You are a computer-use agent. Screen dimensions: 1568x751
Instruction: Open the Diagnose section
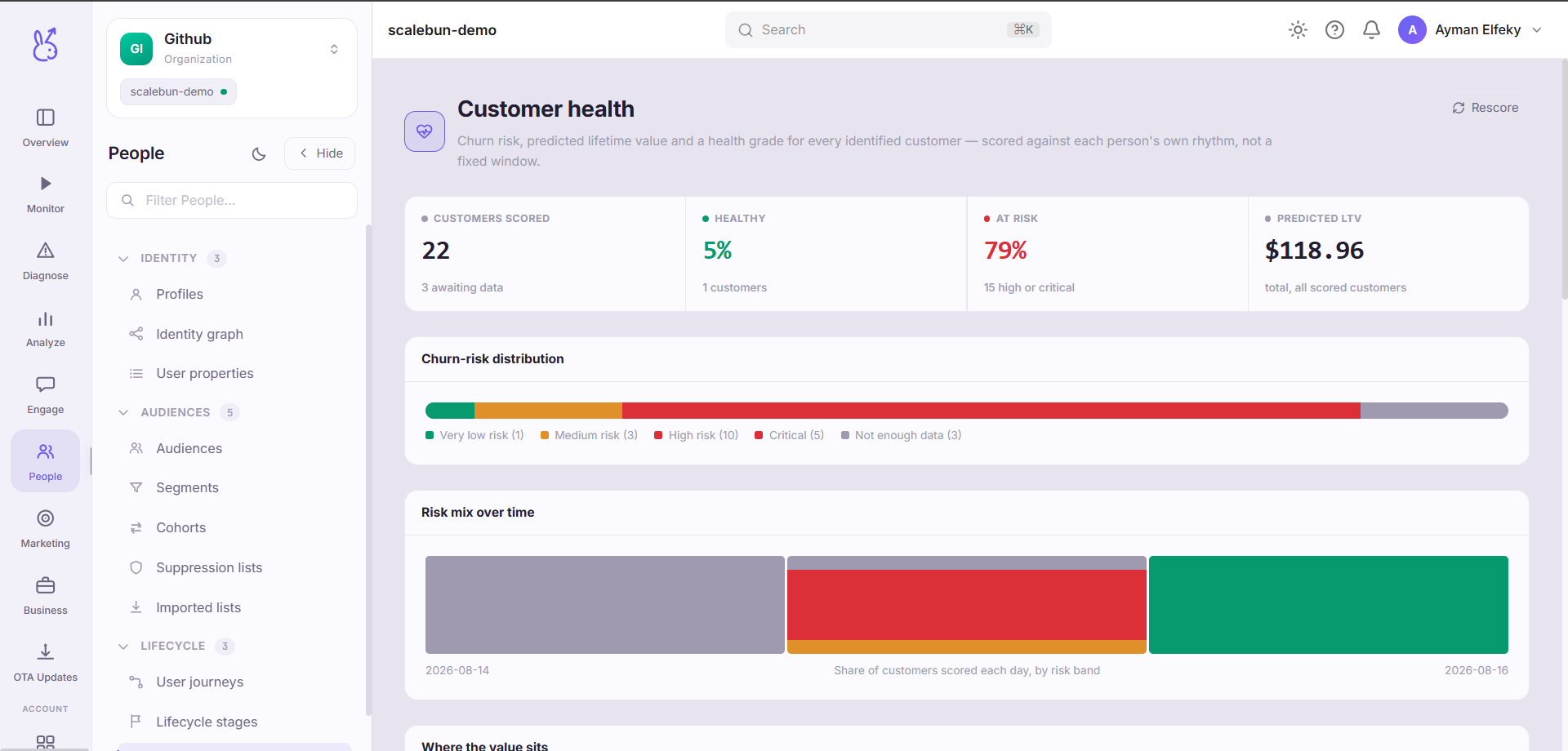point(46,262)
